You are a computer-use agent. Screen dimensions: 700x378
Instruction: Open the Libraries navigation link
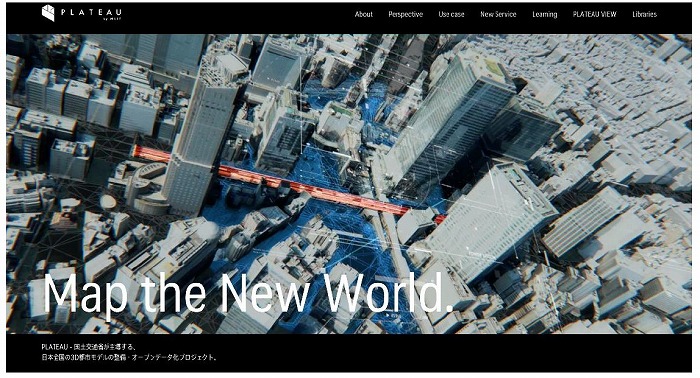(645, 14)
